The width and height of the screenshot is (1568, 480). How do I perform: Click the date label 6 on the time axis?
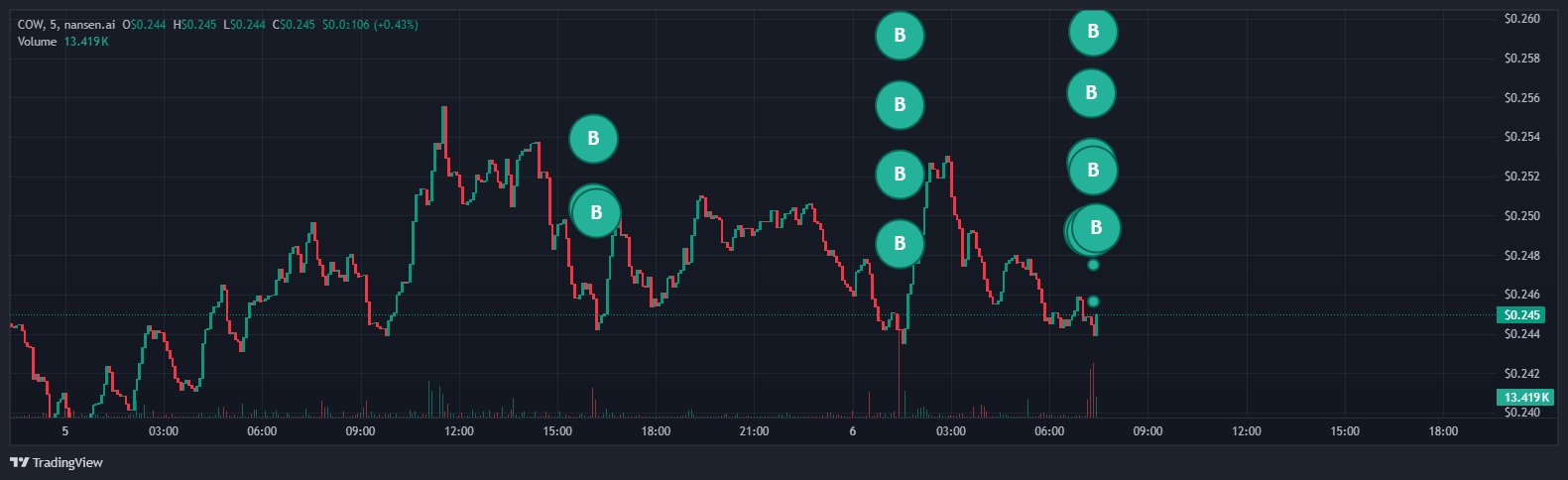pyautogui.click(x=853, y=431)
